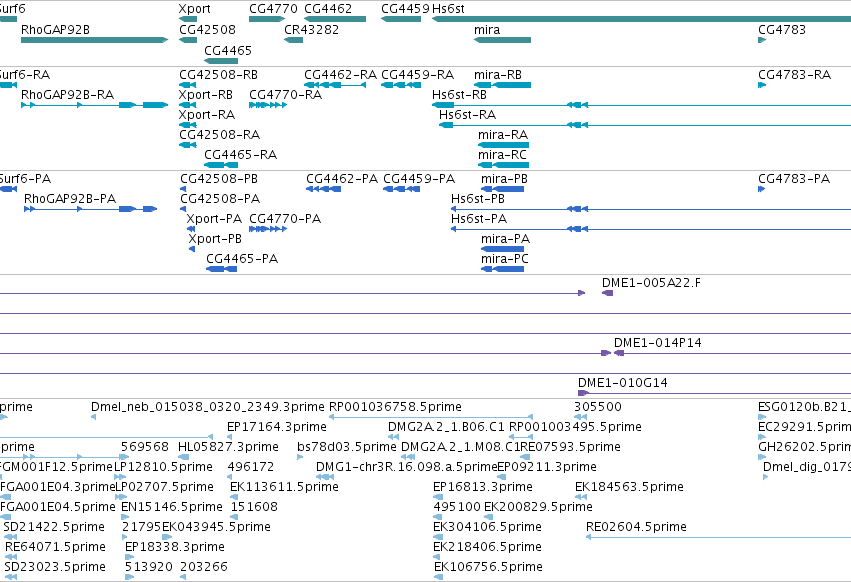The image size is (851, 582).
Task: Click transcript mira-RA
Action: point(504,145)
